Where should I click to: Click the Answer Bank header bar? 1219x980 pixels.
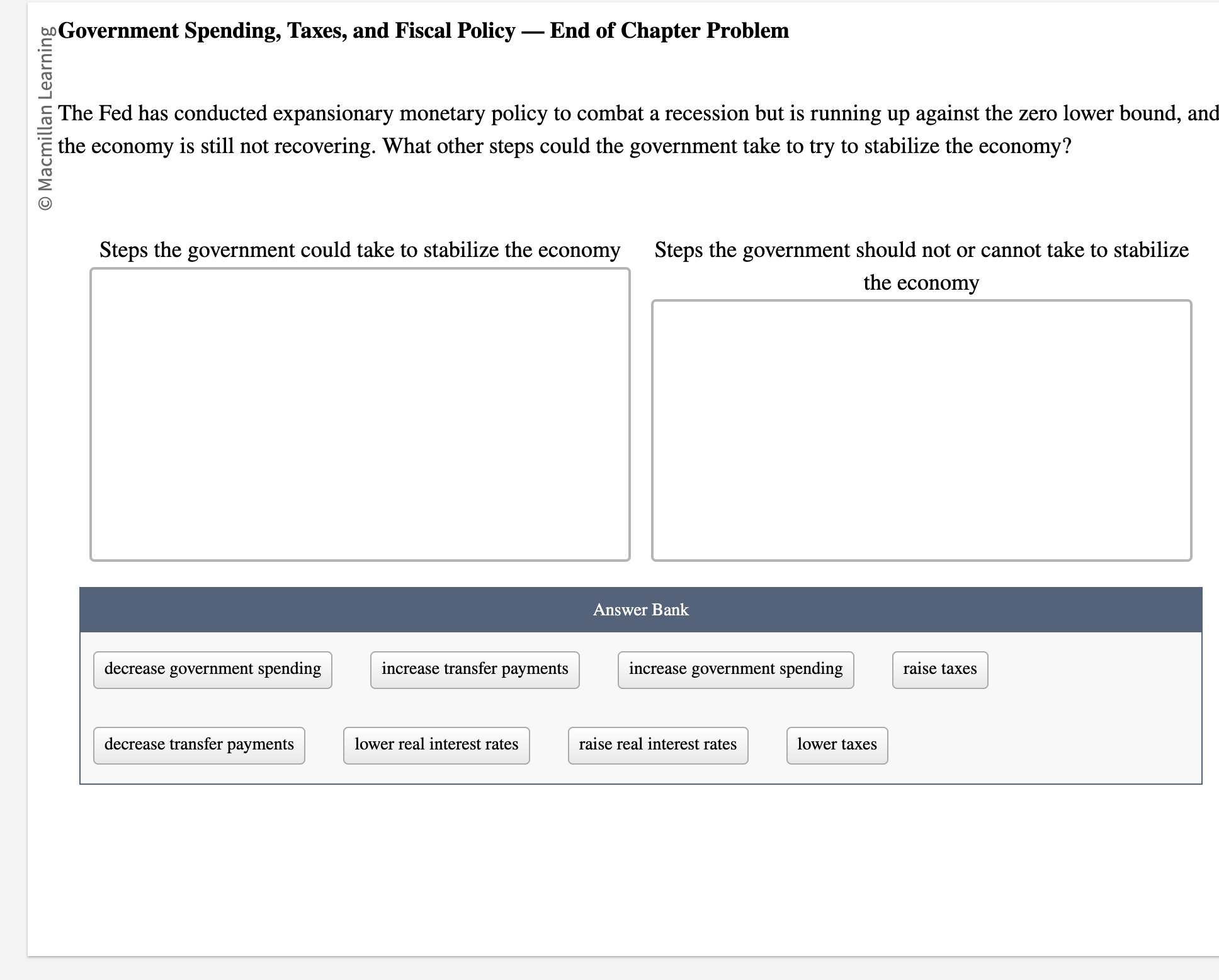[x=640, y=610]
